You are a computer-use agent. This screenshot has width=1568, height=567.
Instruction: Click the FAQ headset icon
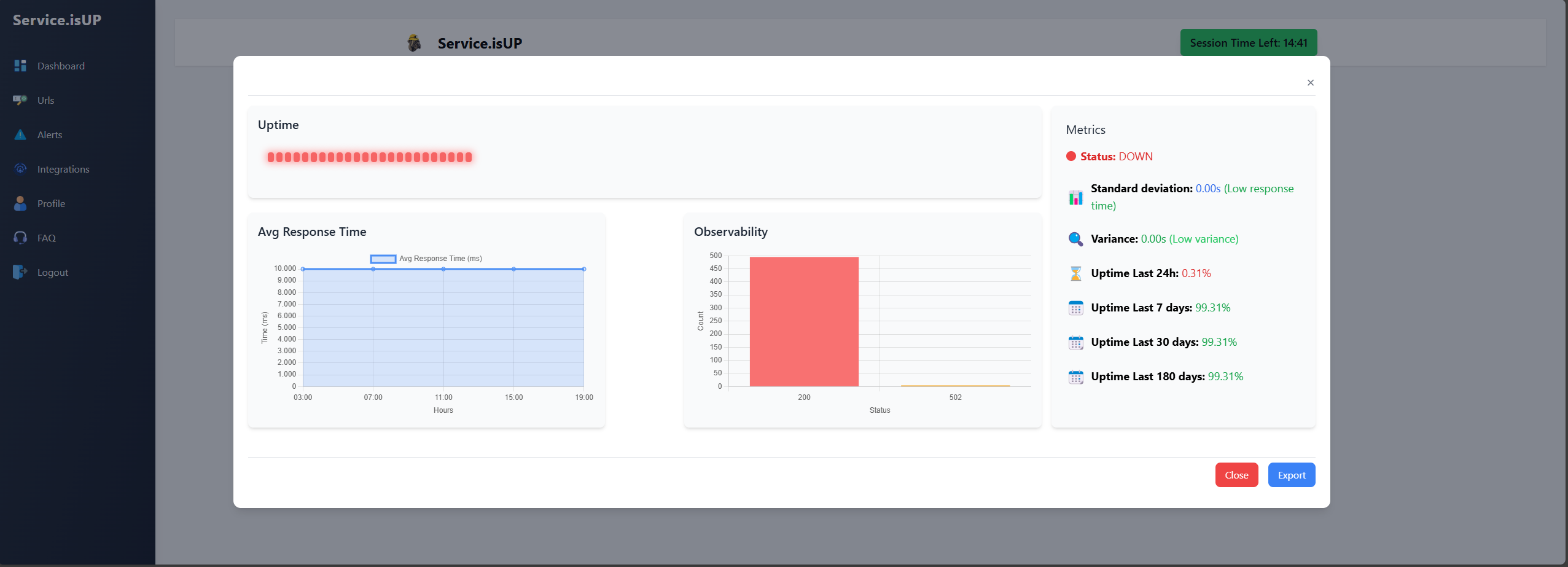(20, 238)
